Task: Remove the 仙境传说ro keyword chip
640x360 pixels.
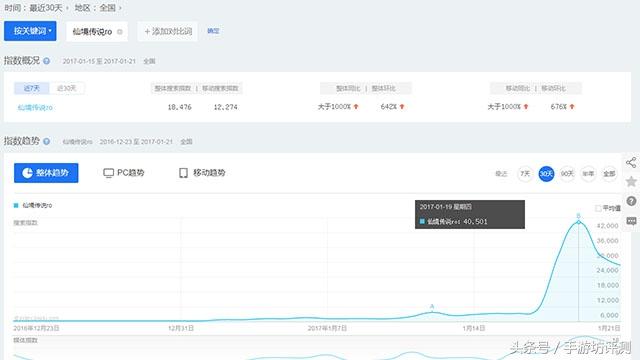Action: coord(120,31)
